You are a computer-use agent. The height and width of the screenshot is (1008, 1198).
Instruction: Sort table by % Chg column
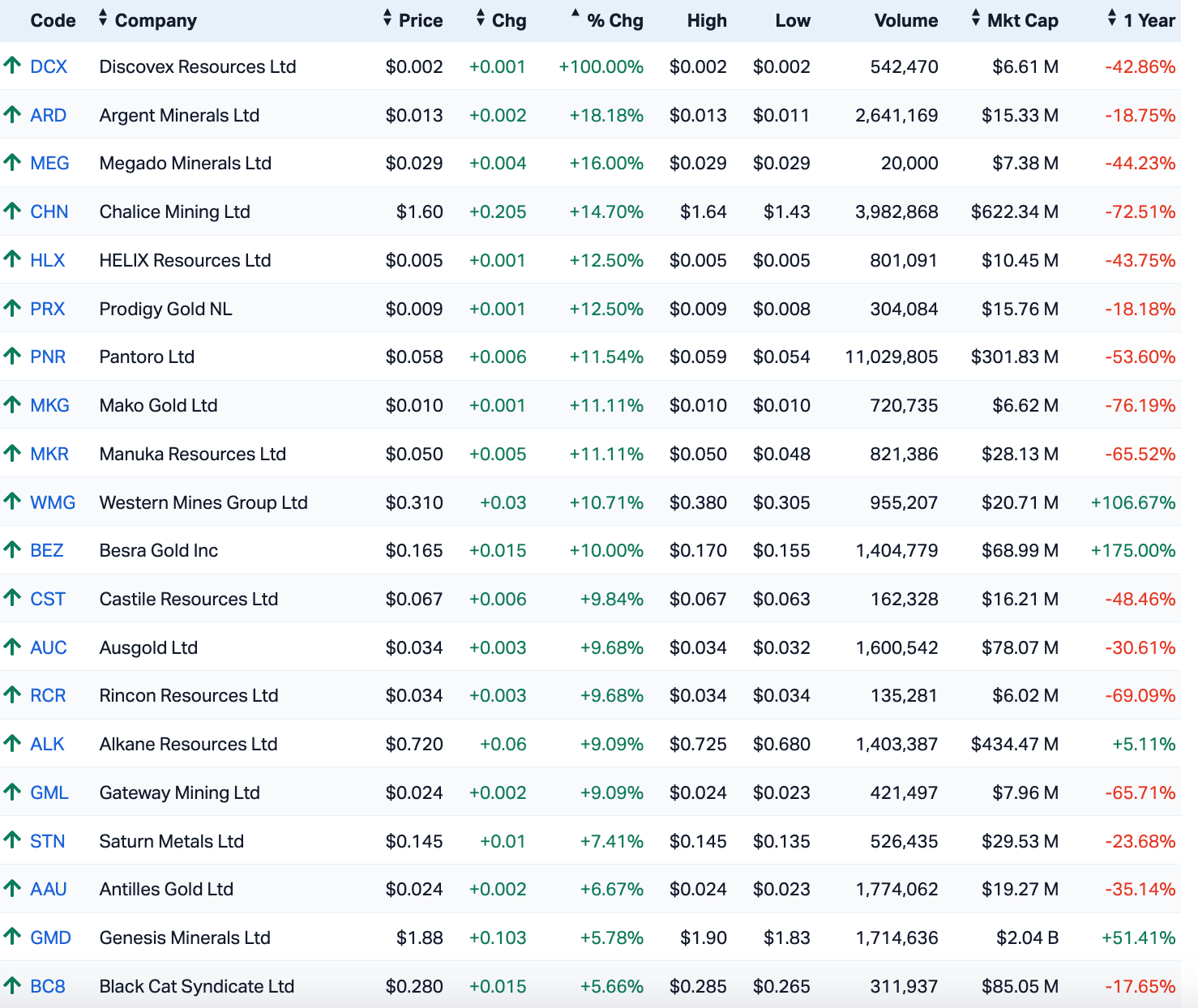click(607, 20)
